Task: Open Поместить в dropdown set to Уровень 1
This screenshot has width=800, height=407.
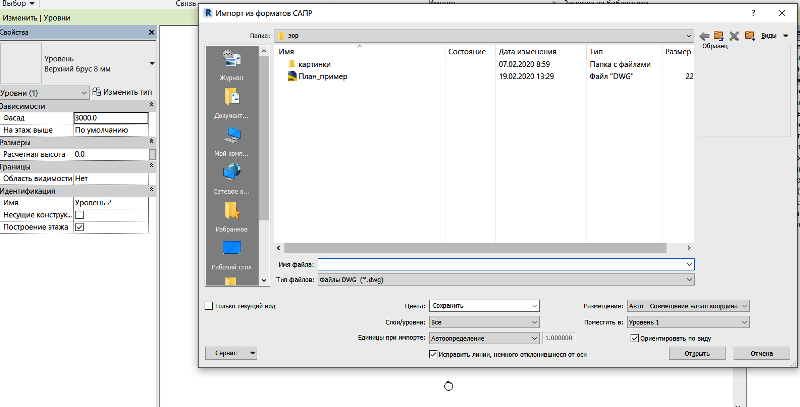Action: (688, 322)
